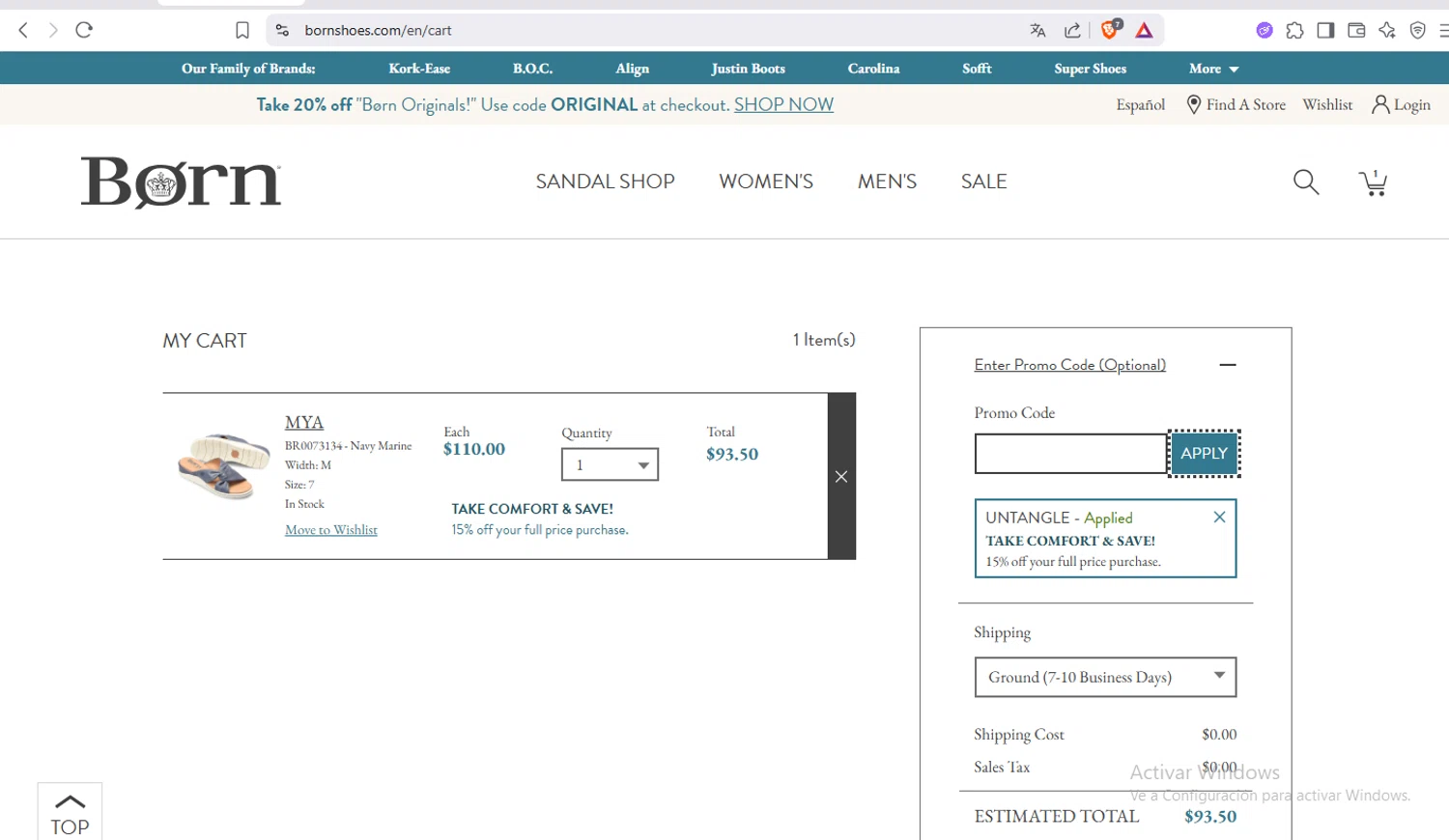Bookmark this page icon
Viewport: 1449px width, 840px height.
click(242, 30)
